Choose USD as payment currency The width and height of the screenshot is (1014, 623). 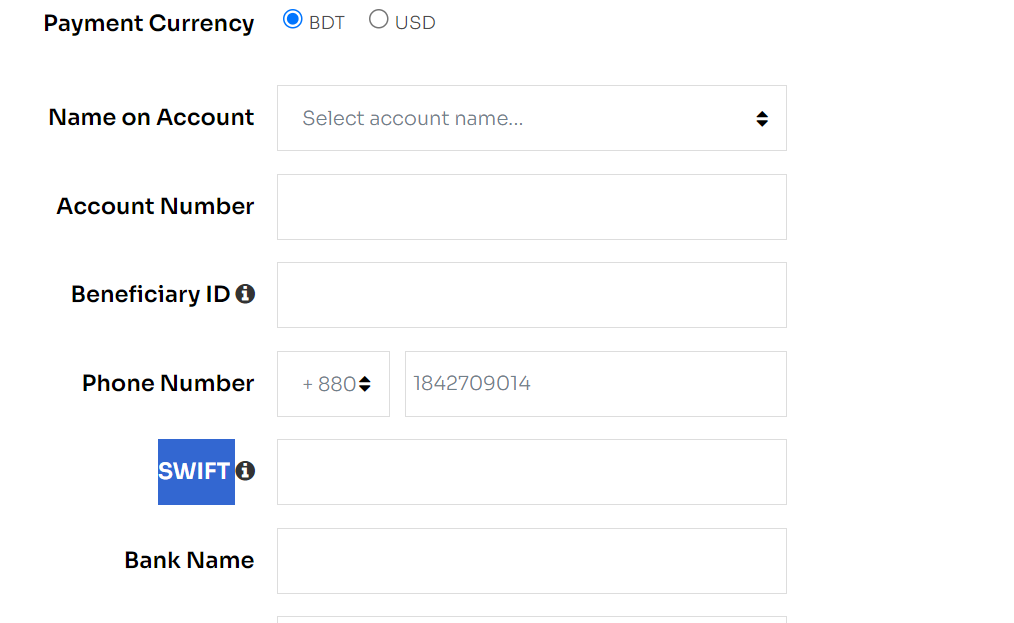(x=378, y=19)
